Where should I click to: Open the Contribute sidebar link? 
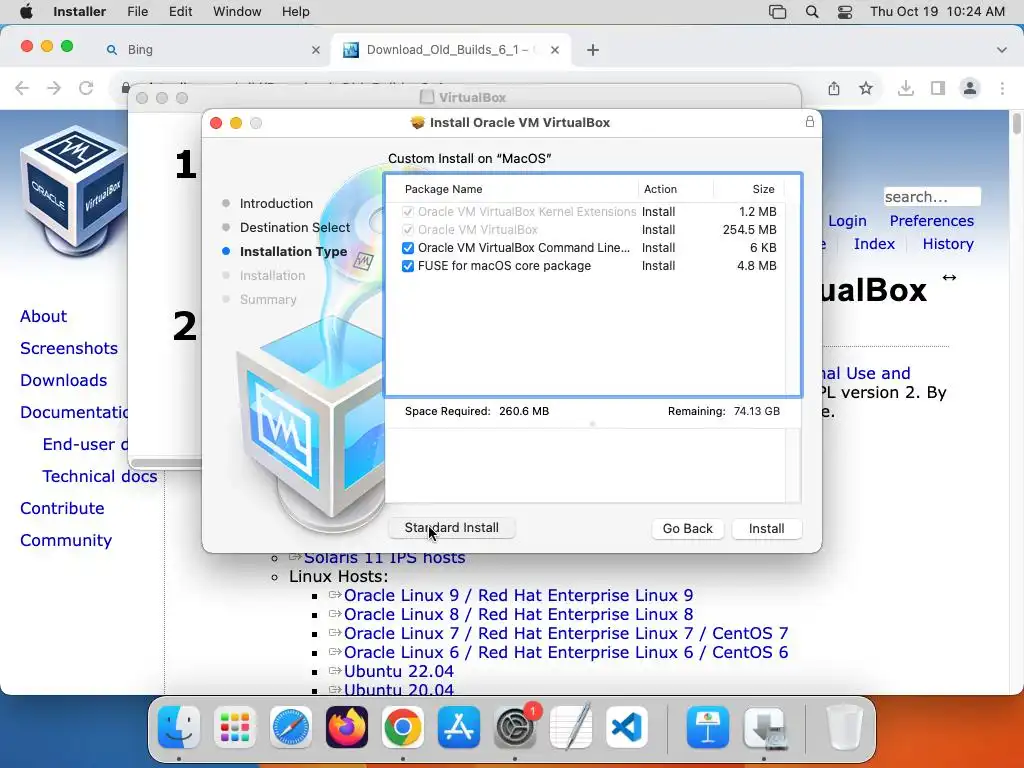point(62,508)
